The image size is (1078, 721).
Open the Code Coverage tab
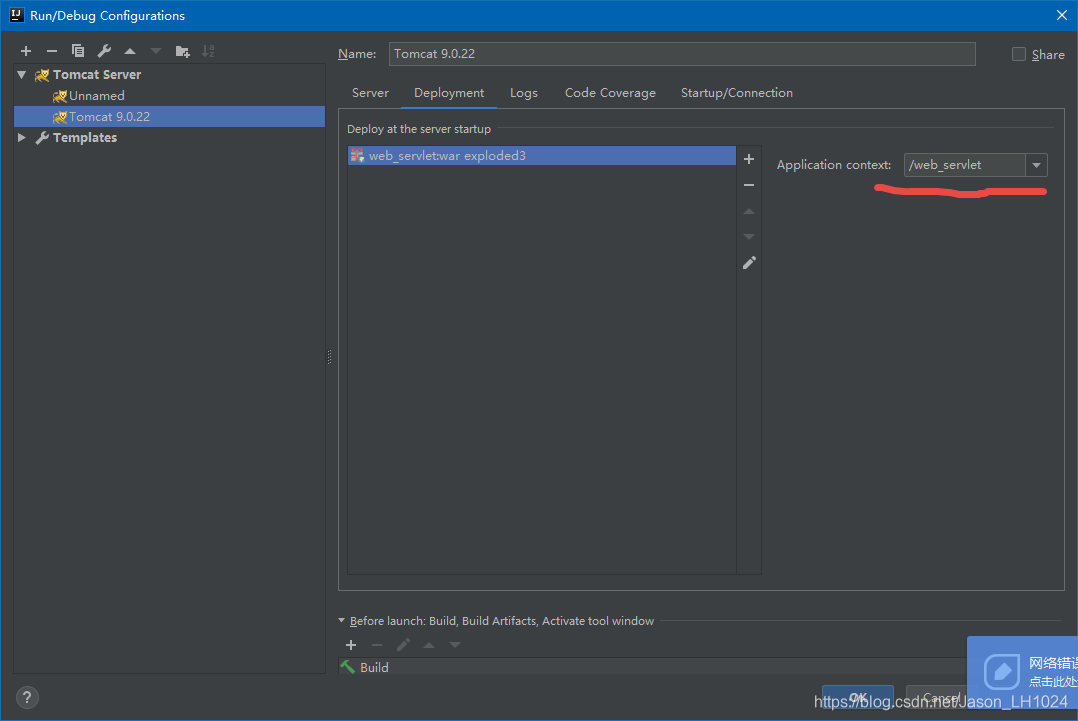[x=610, y=92]
